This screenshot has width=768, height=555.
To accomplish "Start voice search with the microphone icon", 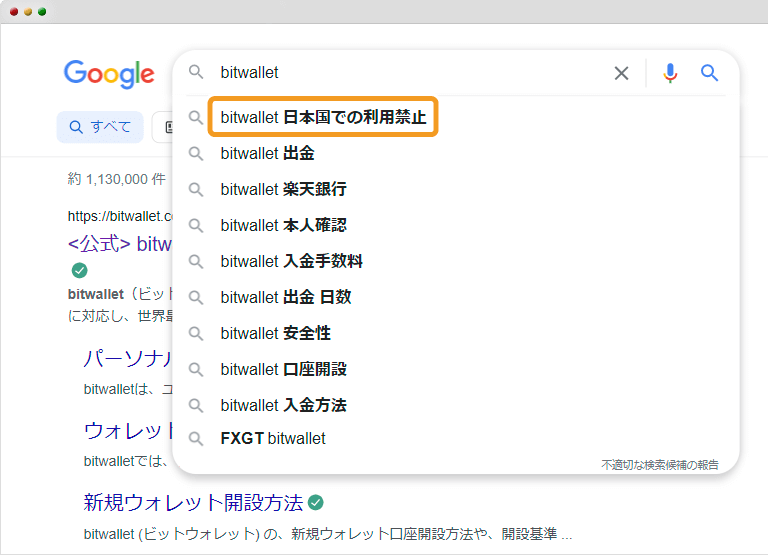I will click(x=670, y=73).
